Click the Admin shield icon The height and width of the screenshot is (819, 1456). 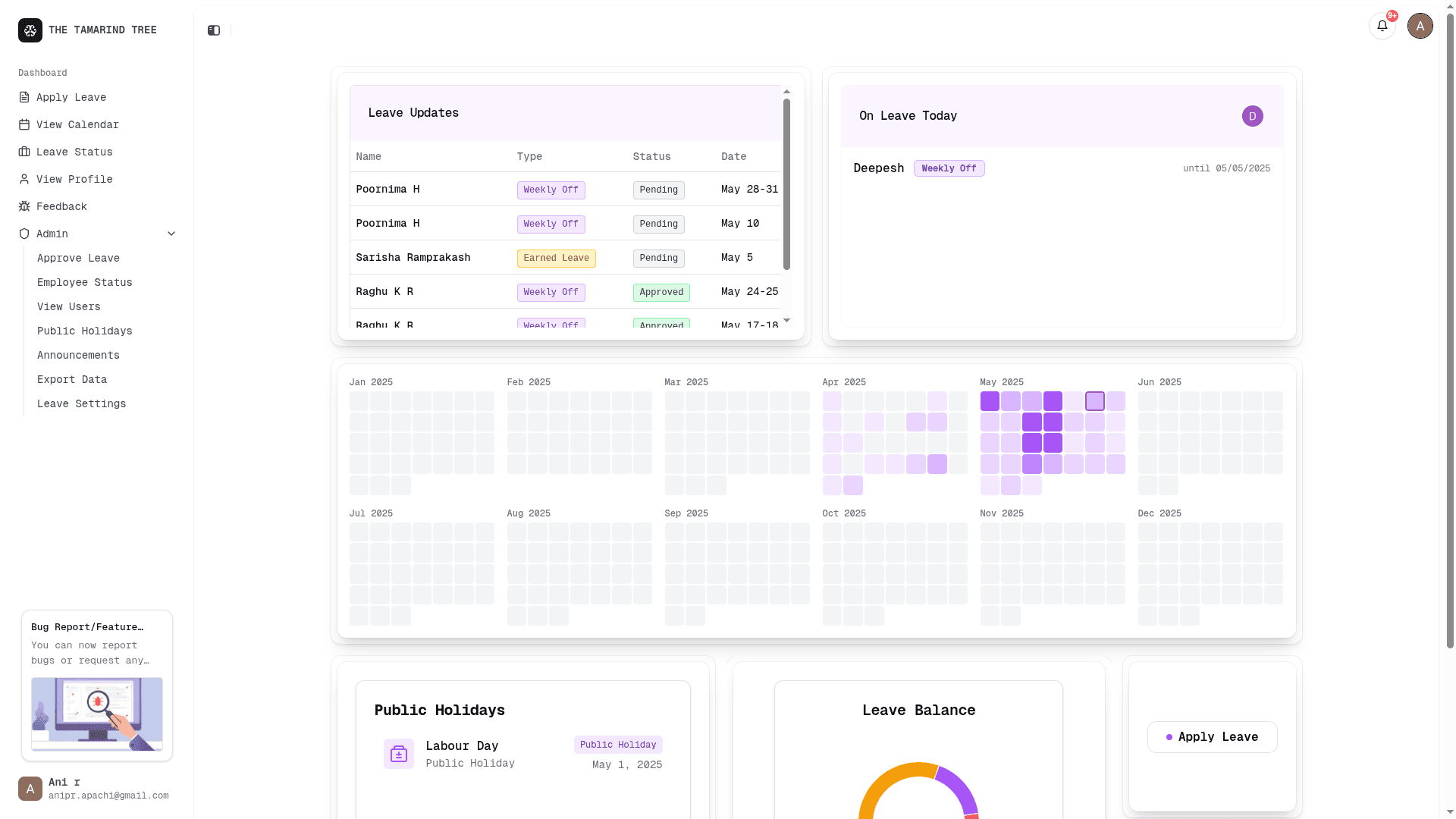coord(25,234)
